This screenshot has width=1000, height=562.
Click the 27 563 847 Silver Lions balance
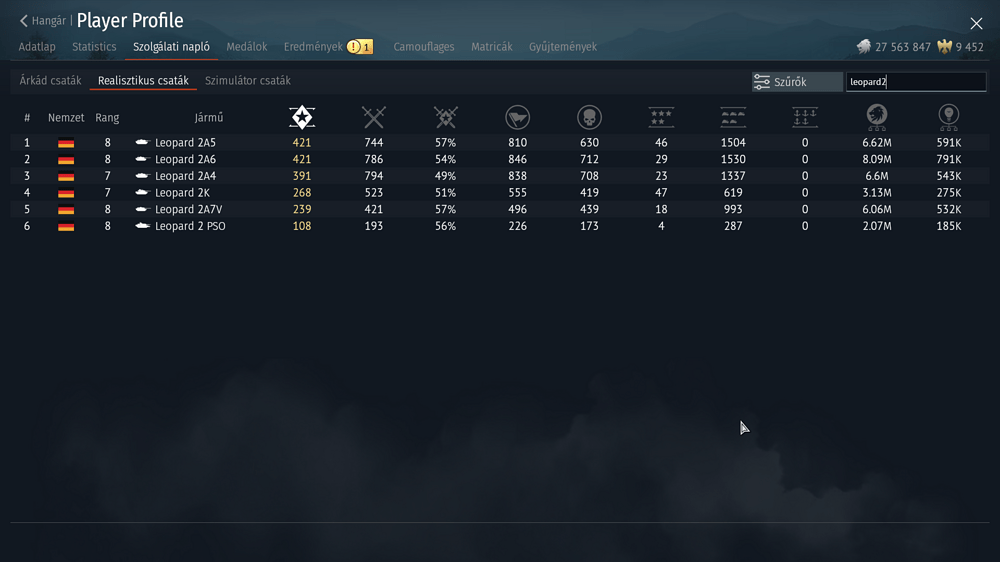click(x=902, y=47)
